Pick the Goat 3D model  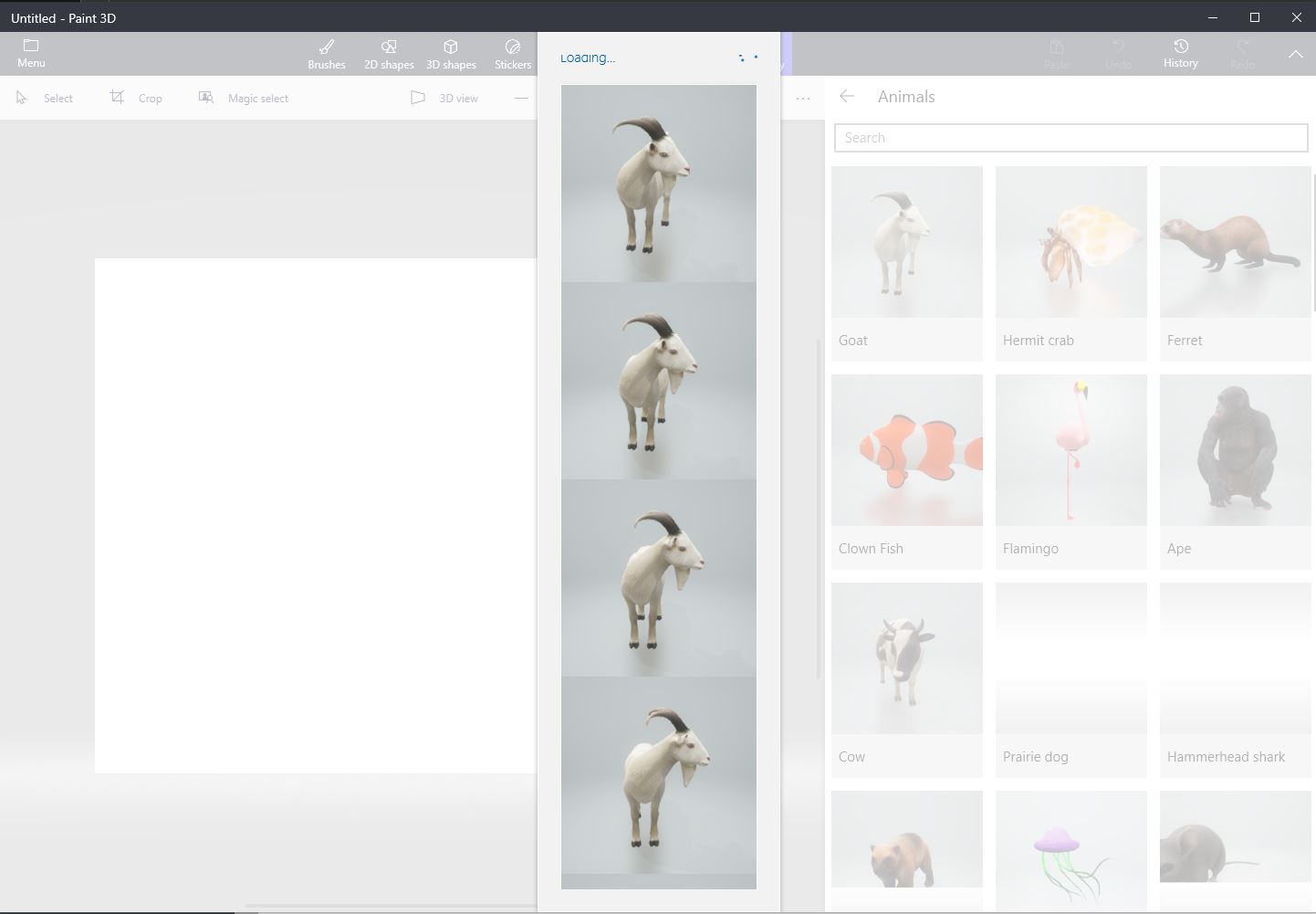click(x=907, y=263)
